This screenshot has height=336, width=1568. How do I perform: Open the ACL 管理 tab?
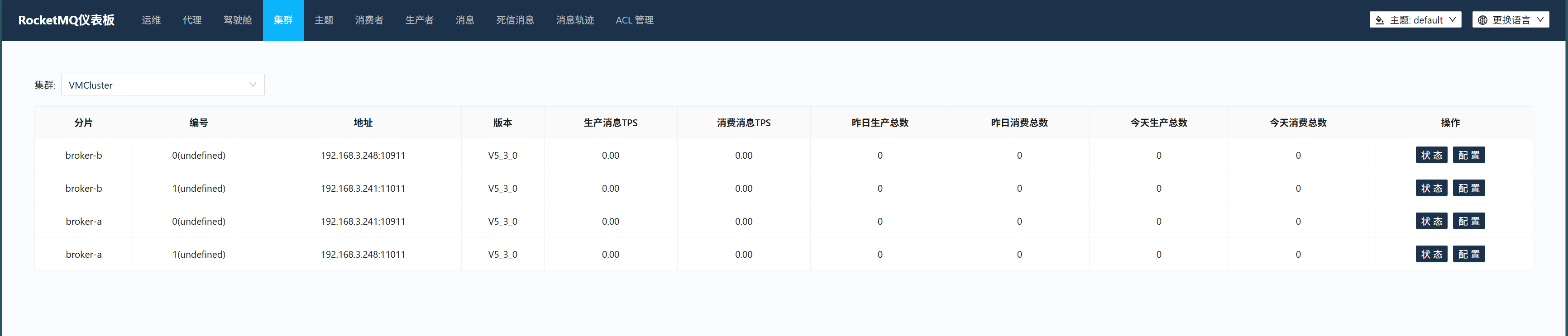(634, 20)
